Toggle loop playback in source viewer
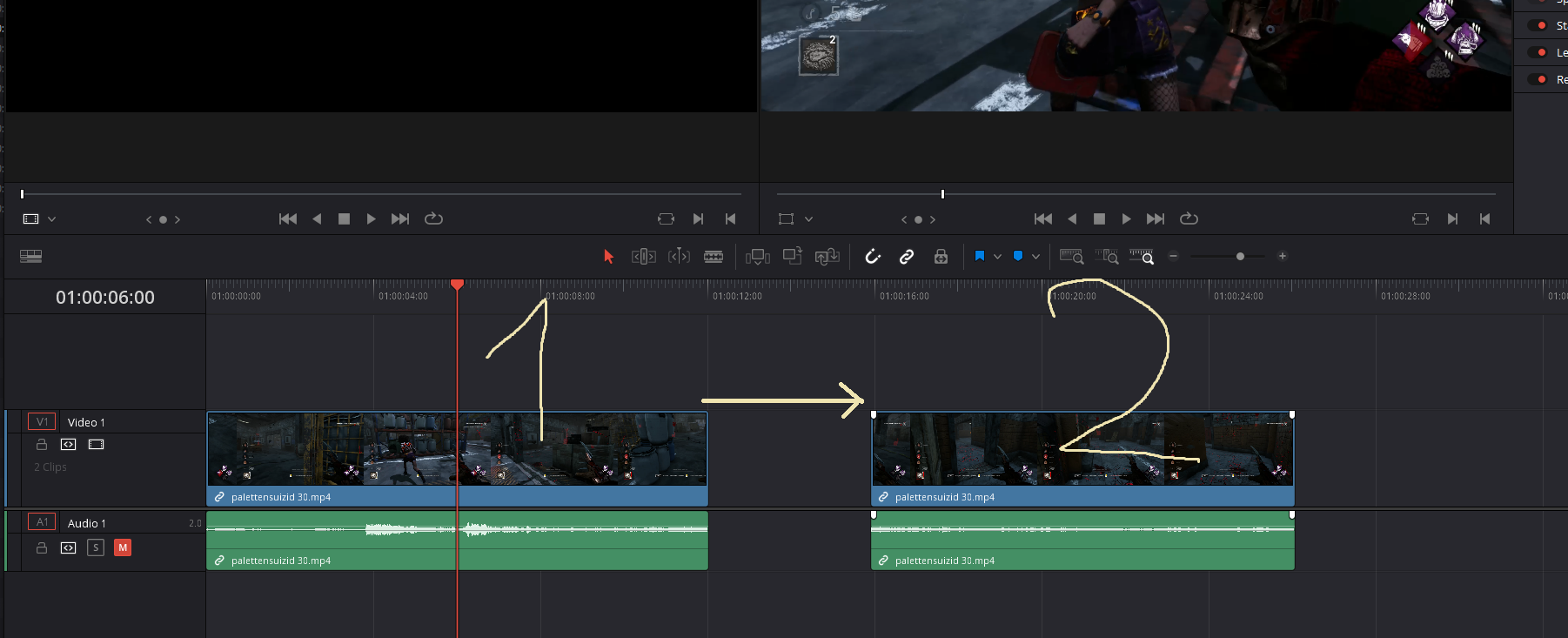The width and height of the screenshot is (1568, 638). 433,218
